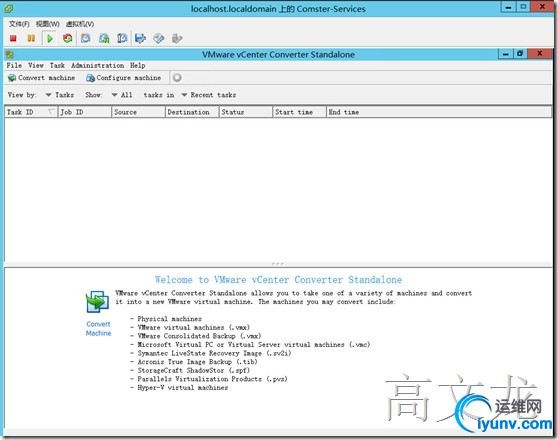Click the Welcome to VMware vCenter Converter heading
Screen dimensions: 558x440
pos(278,279)
